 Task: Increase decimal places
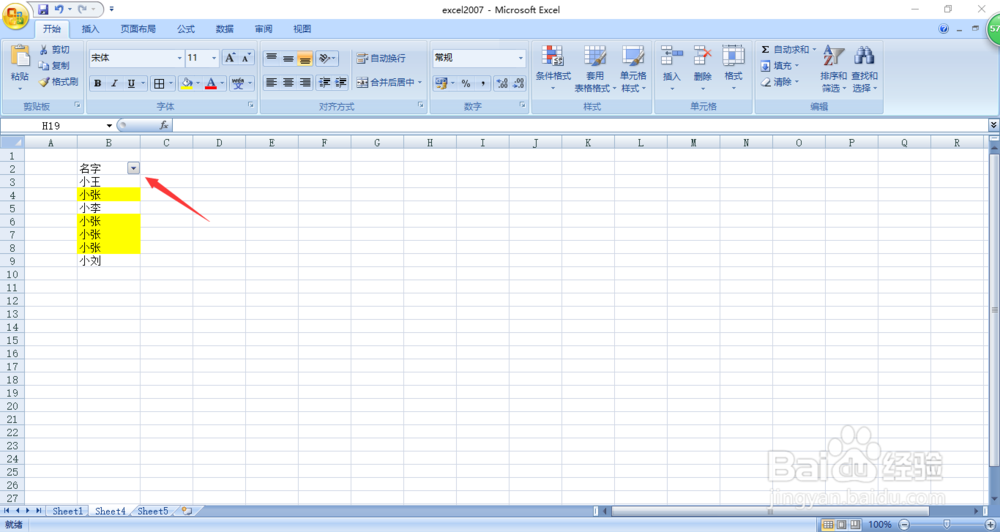502,83
